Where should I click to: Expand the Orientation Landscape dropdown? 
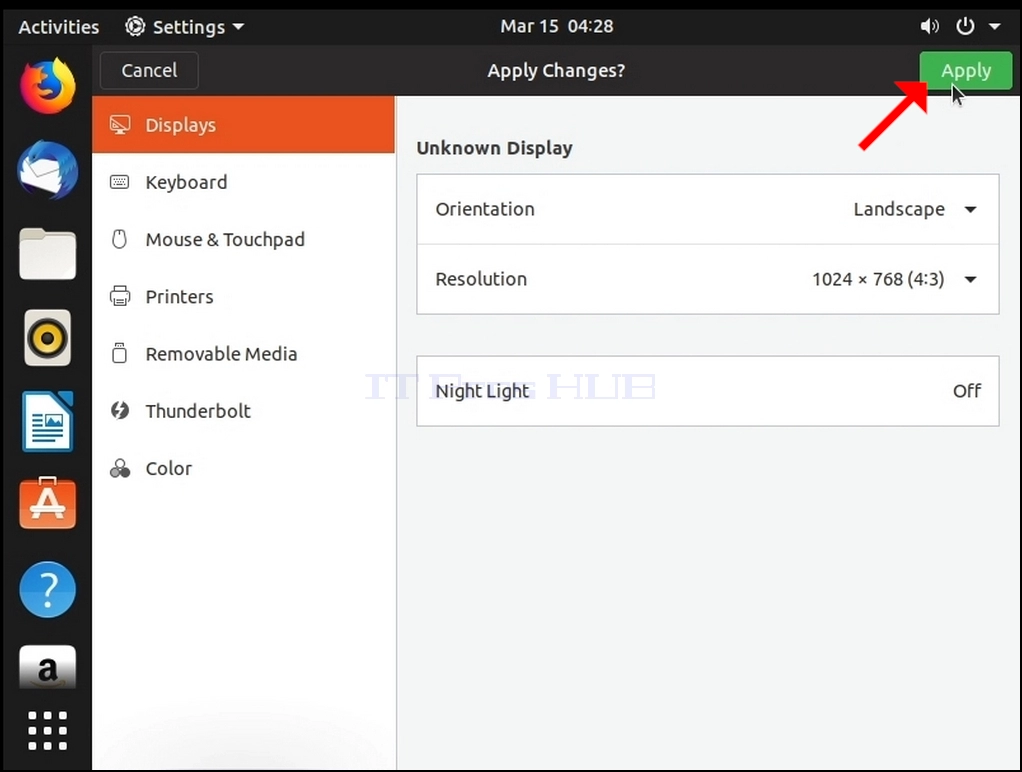pos(914,209)
